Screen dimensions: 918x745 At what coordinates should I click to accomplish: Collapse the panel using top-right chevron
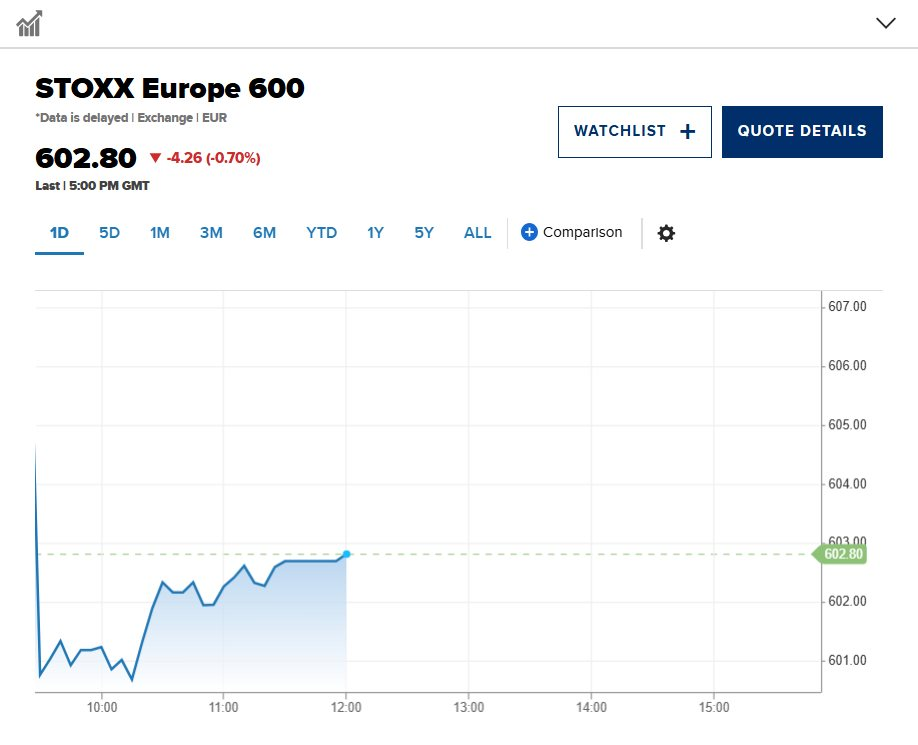tap(885, 23)
